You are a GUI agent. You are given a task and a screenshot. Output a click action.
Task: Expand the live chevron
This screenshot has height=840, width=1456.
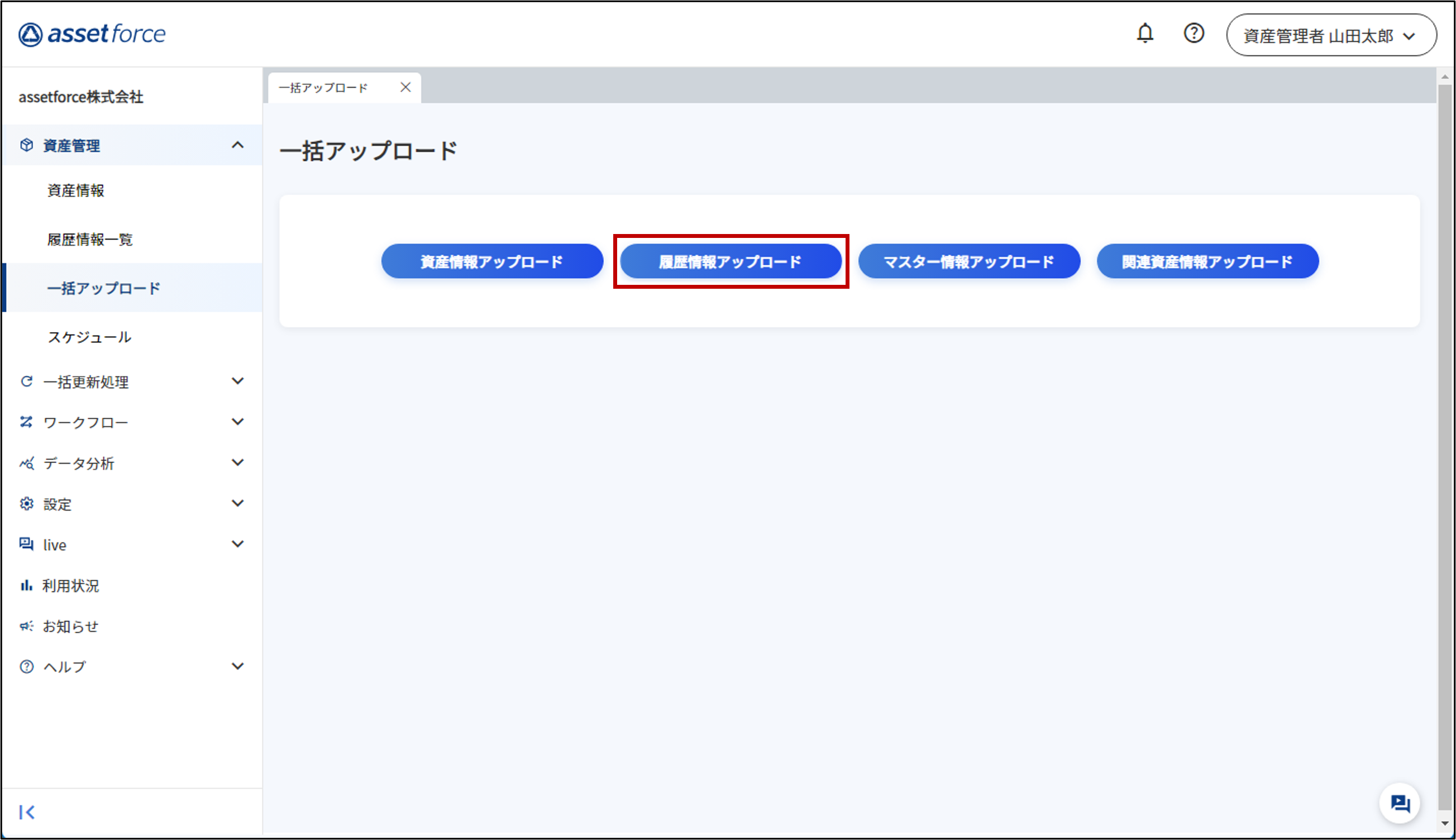pos(238,544)
